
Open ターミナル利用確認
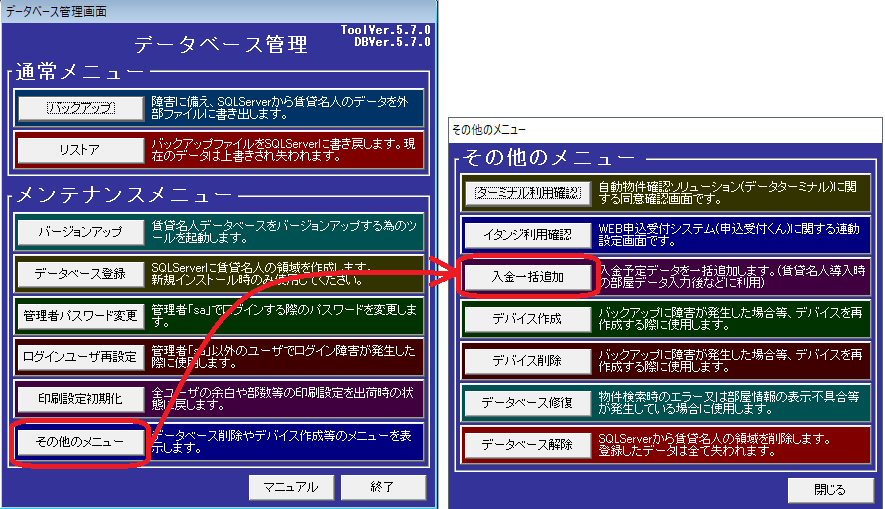point(527,192)
